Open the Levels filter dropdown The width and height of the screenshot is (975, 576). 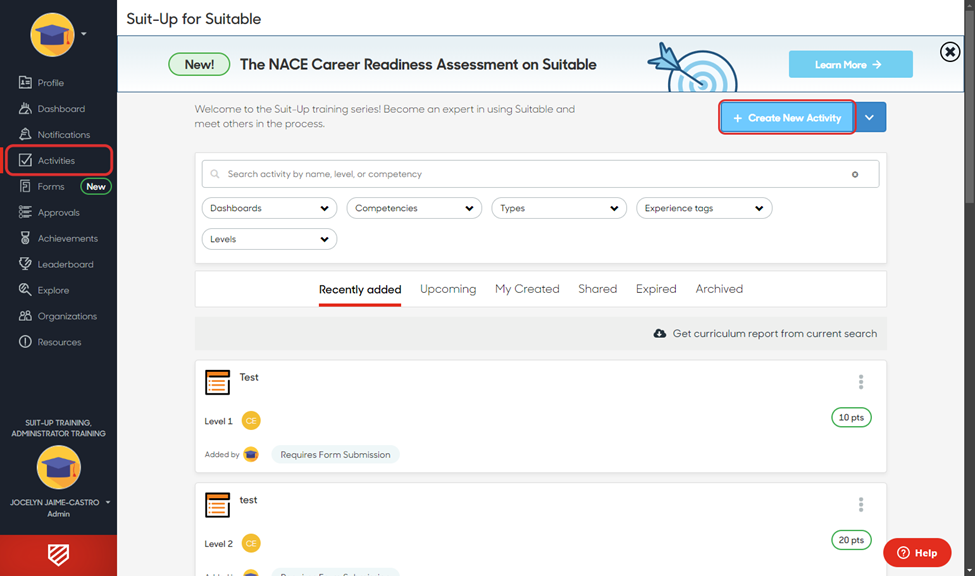[x=269, y=239]
